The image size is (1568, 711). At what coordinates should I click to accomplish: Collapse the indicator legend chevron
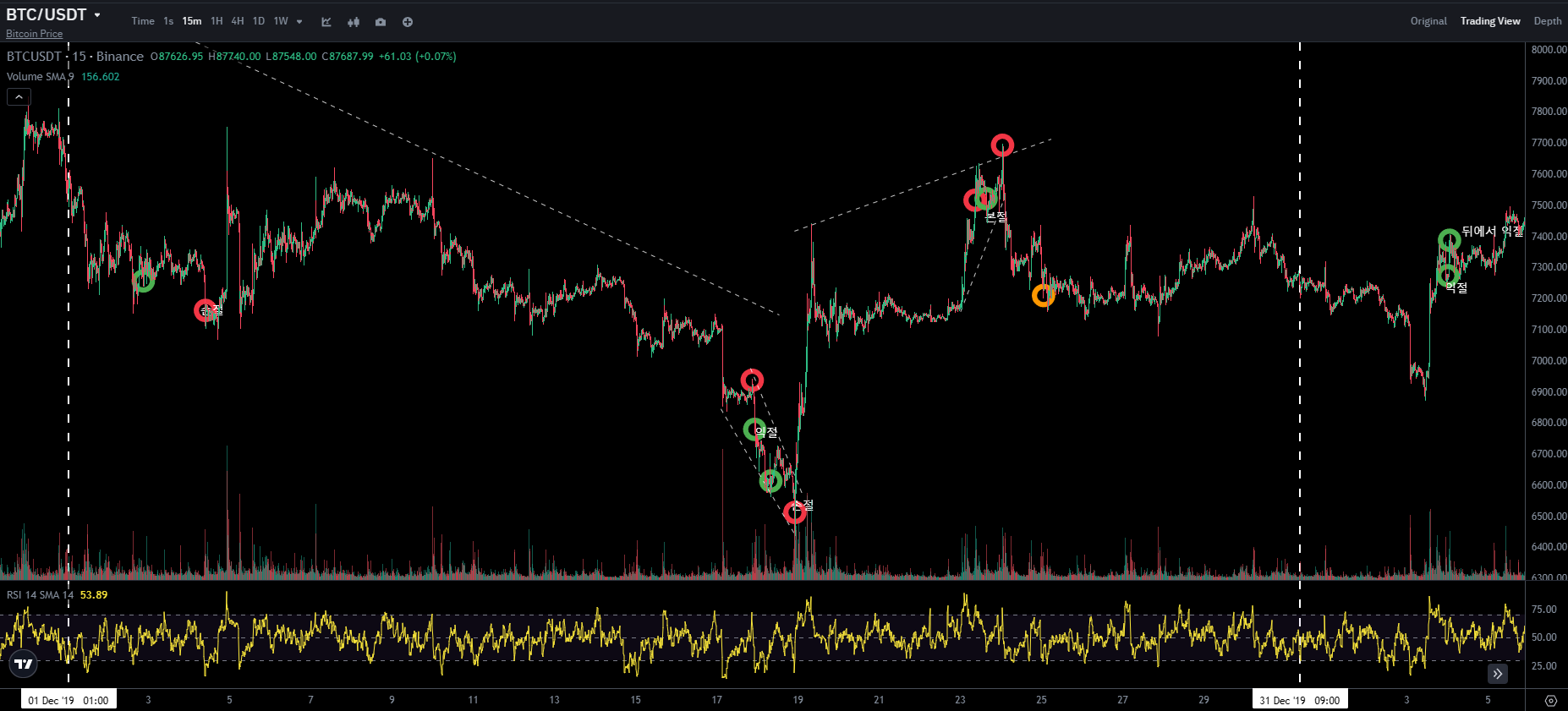[19, 97]
